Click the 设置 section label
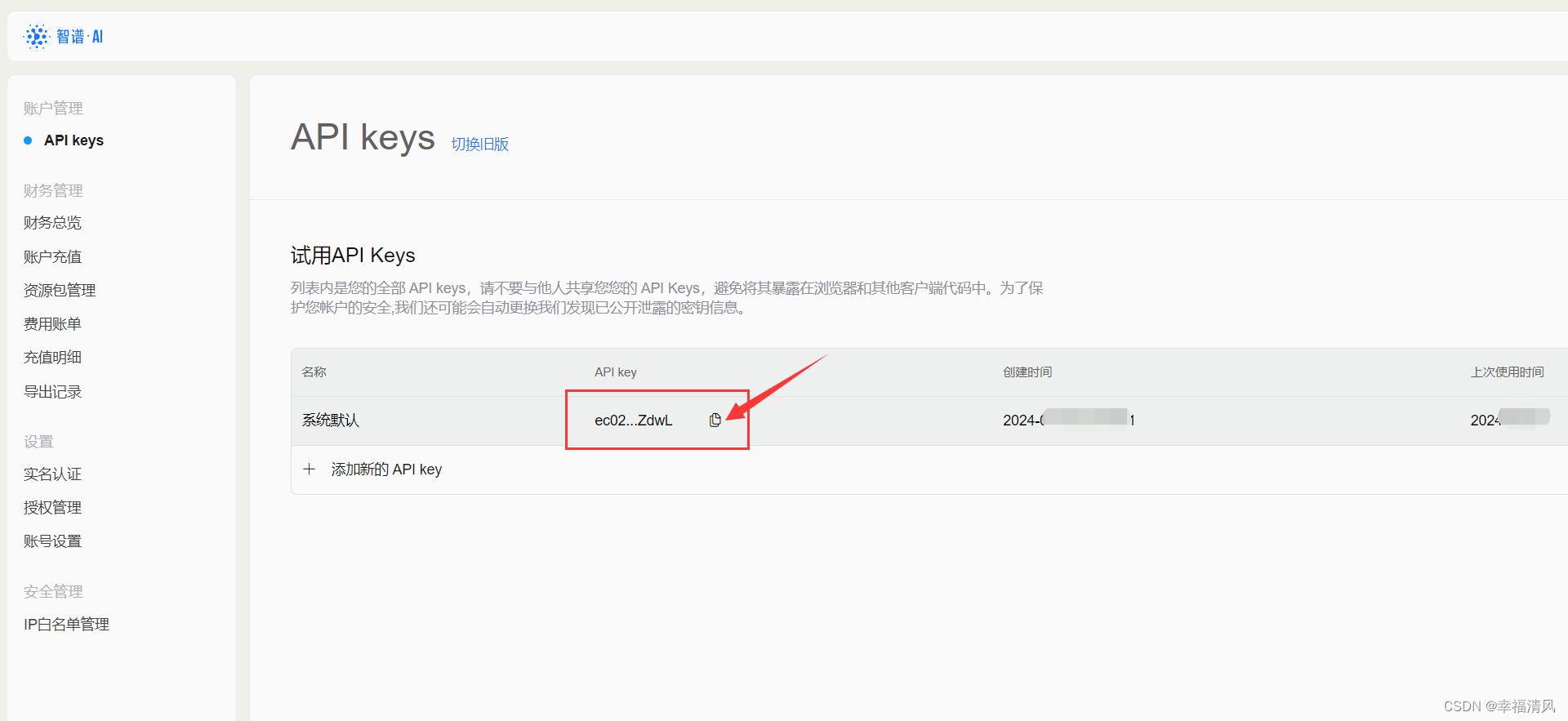This screenshot has height=721, width=1568. point(38,442)
